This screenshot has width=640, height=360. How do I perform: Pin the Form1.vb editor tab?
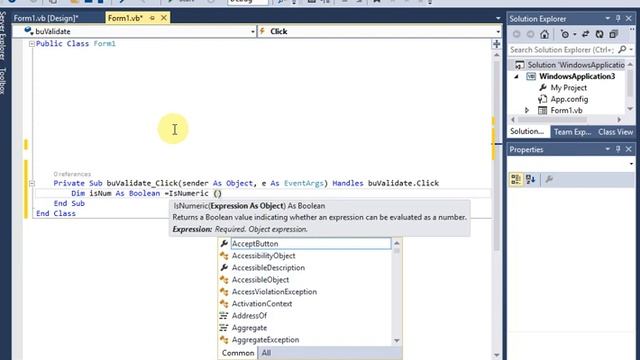point(152,18)
